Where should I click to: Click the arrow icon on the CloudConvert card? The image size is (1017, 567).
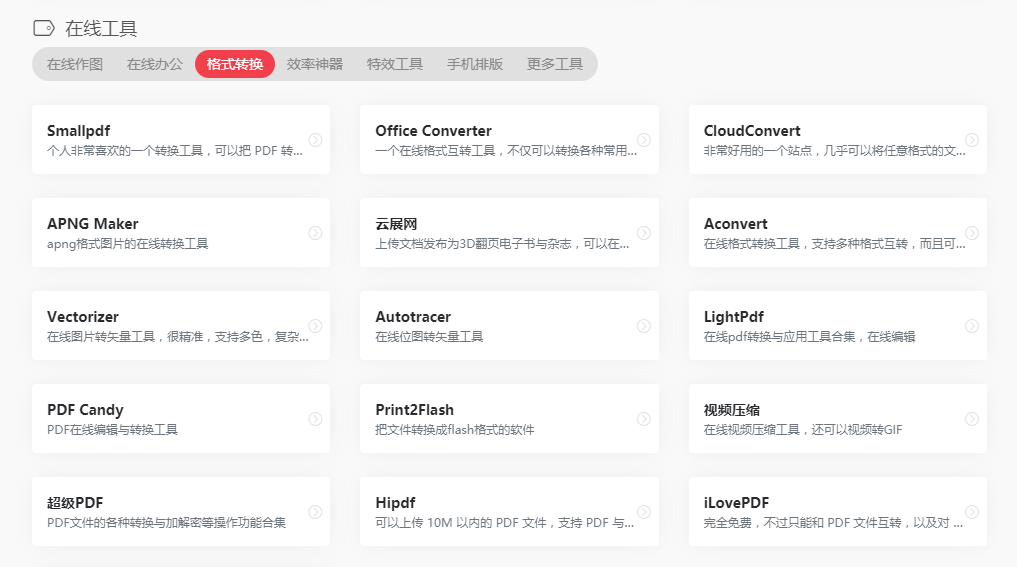(x=972, y=139)
